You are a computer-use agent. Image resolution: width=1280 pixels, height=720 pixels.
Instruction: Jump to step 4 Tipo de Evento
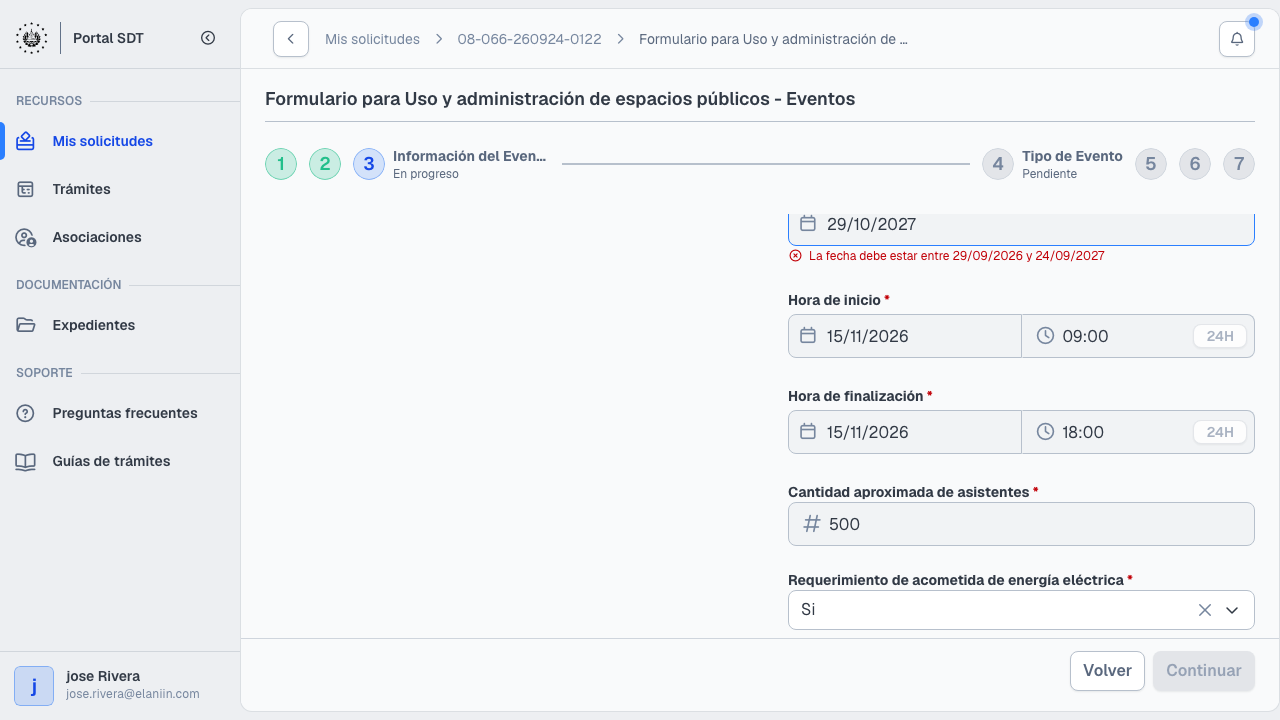pyautogui.click(x=998, y=164)
